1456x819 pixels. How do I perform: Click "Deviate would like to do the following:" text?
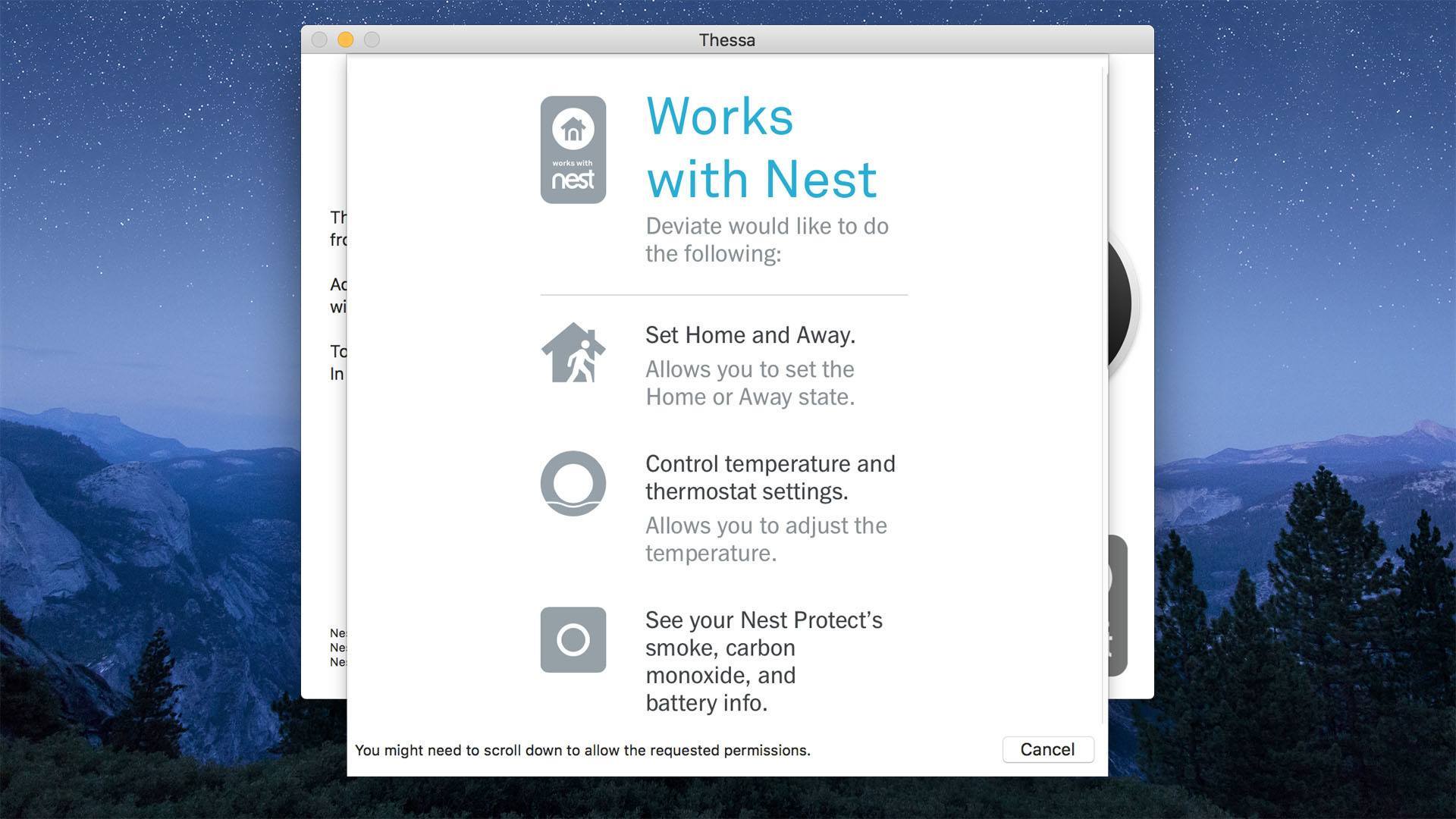point(767,240)
